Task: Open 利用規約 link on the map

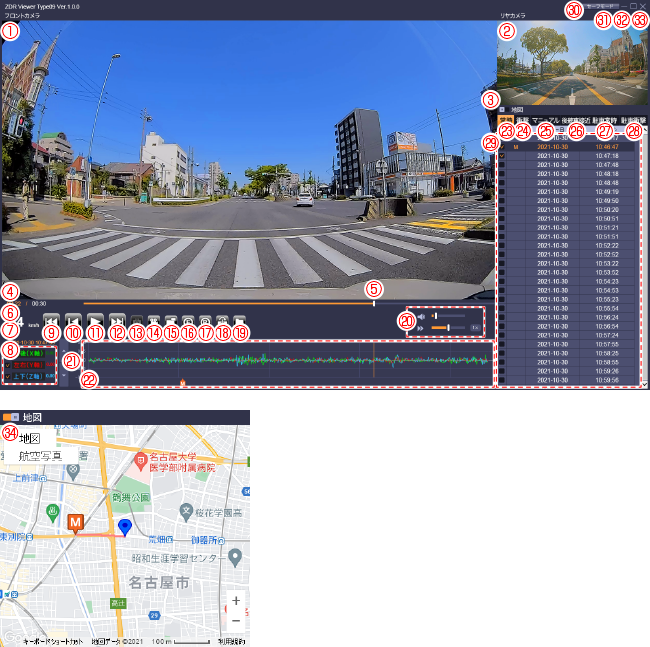Action: [x=232, y=640]
